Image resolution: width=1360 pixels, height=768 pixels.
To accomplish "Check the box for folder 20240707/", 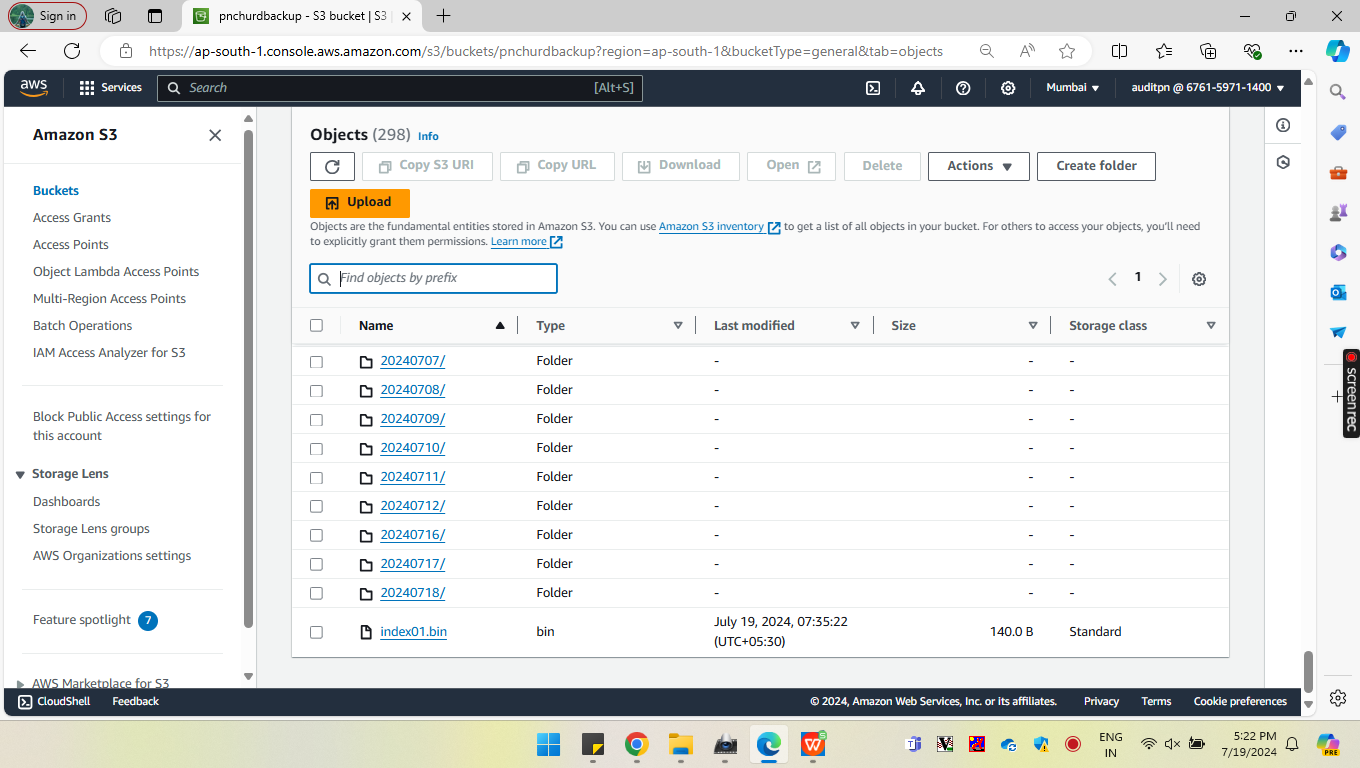I will pos(317,361).
